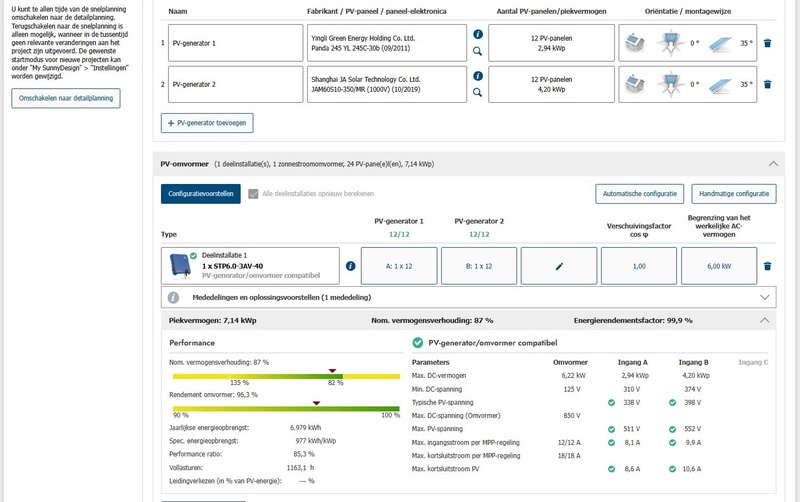Open 12 PV-panelen 4,20 kWp field

point(551,84)
